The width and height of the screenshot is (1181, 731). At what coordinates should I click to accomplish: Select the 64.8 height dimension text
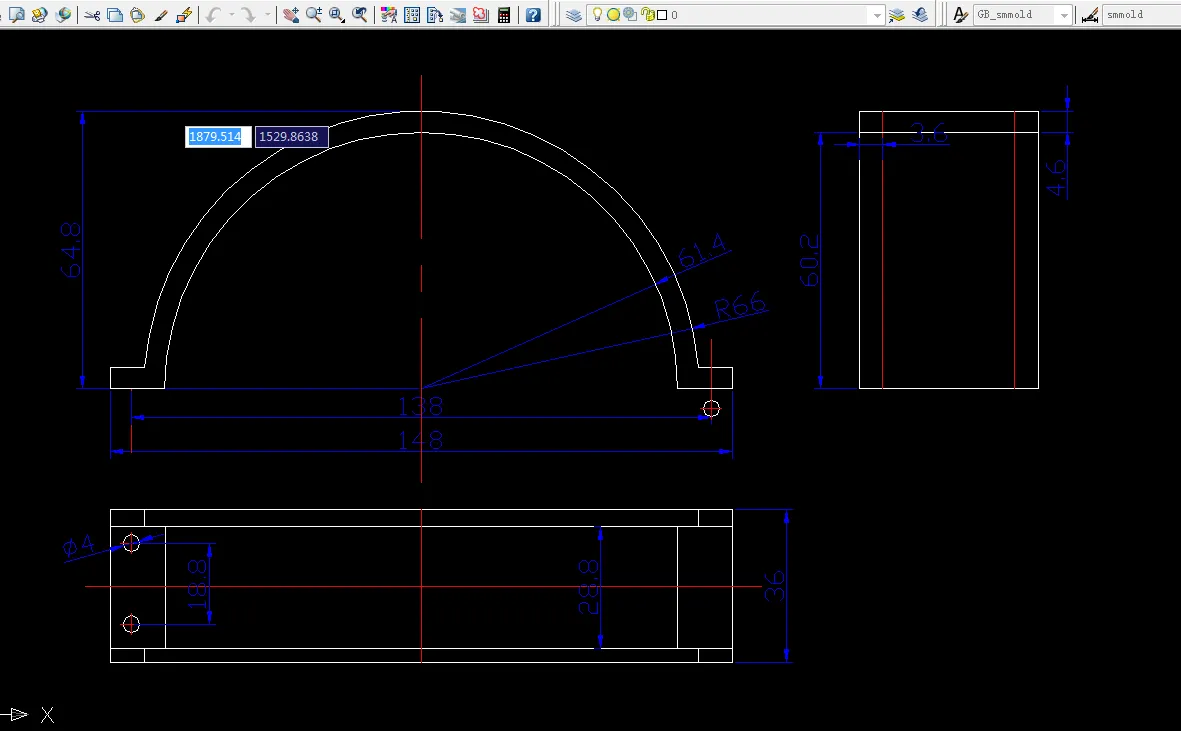tap(71, 250)
